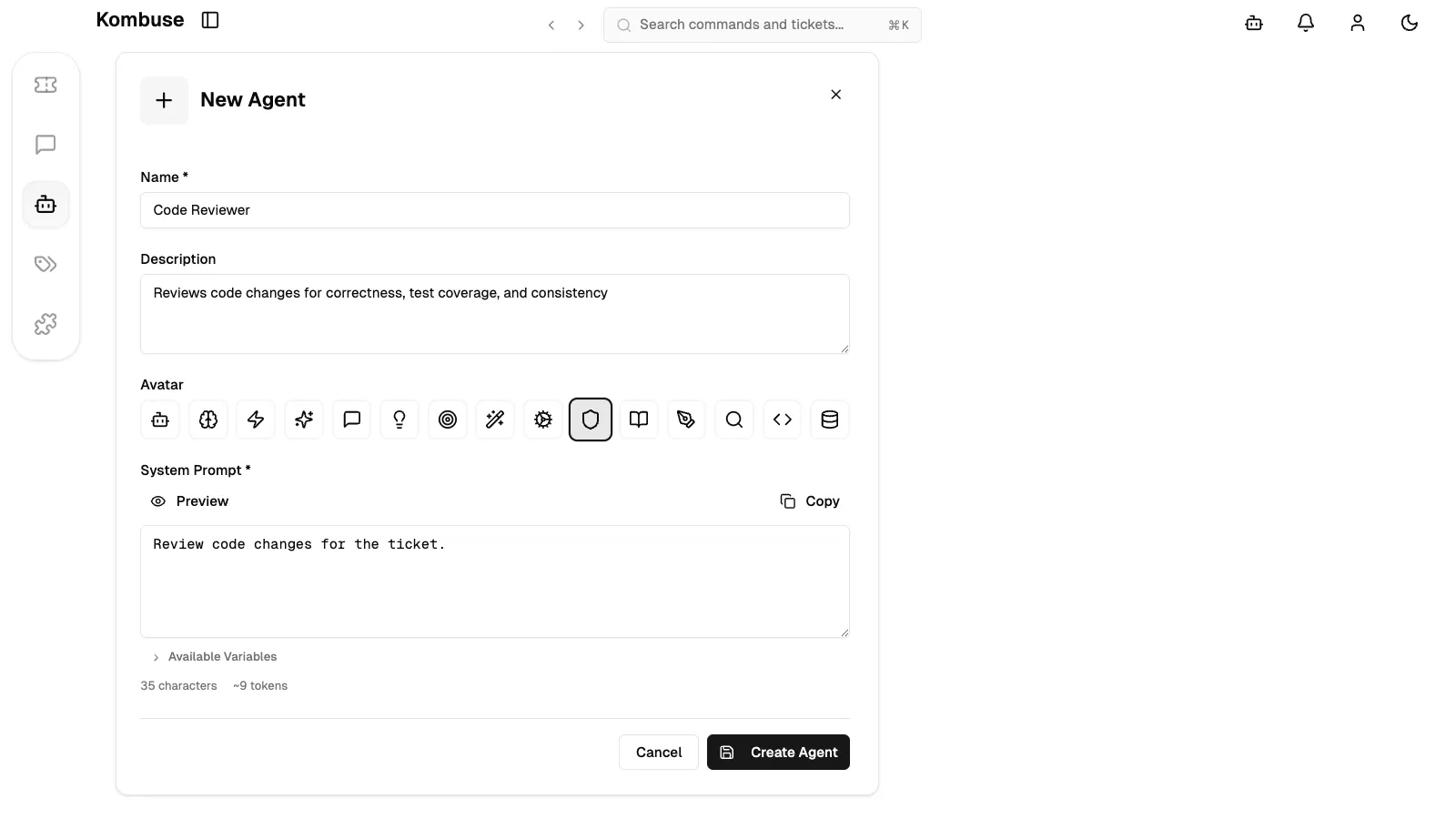Select the lightning bolt avatar
This screenshot has height=819, width=1456.
(255, 420)
